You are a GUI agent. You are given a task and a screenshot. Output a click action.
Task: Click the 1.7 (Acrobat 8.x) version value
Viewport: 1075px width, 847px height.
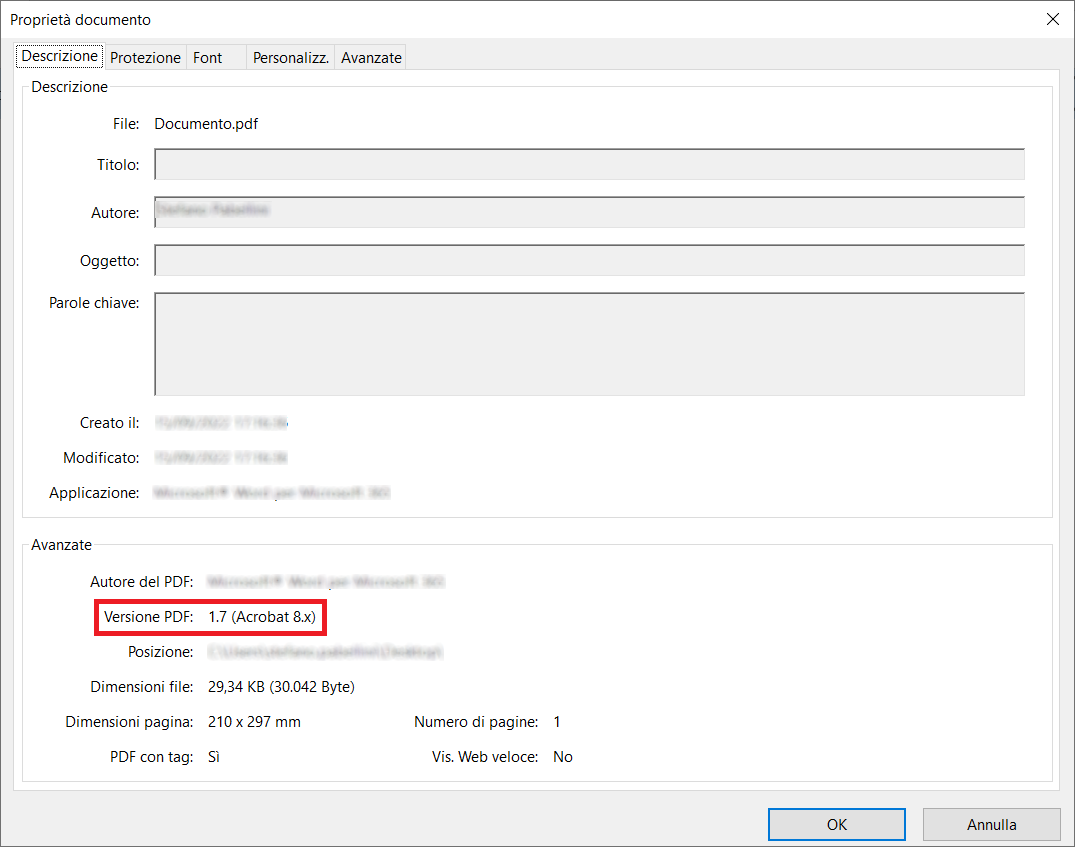pyautogui.click(x=262, y=618)
